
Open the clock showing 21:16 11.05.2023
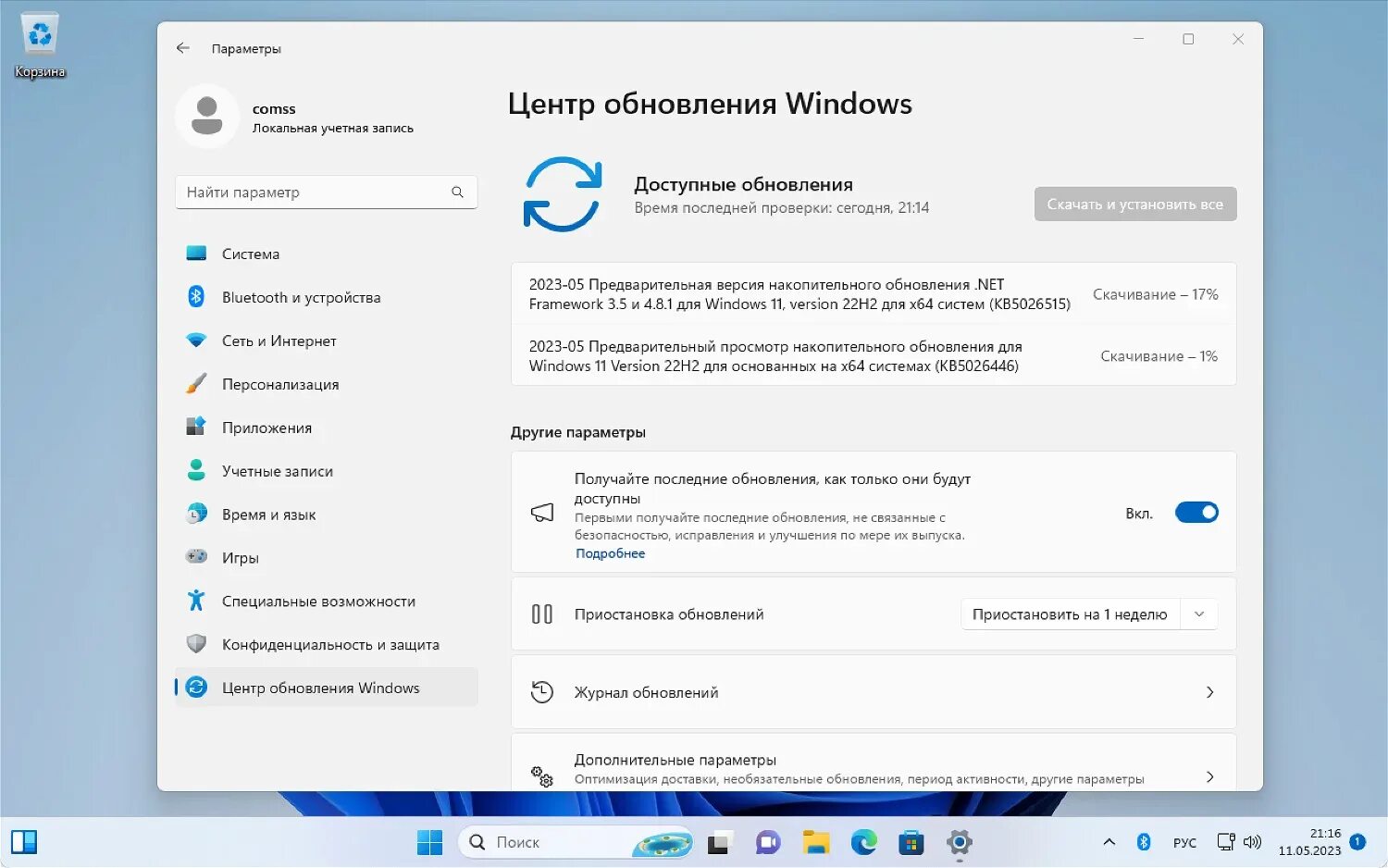pos(1309,842)
